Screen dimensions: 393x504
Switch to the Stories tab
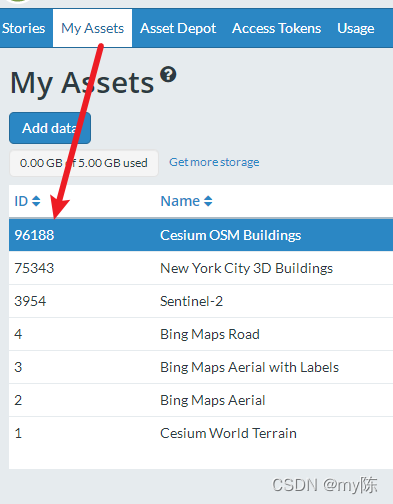[24, 28]
